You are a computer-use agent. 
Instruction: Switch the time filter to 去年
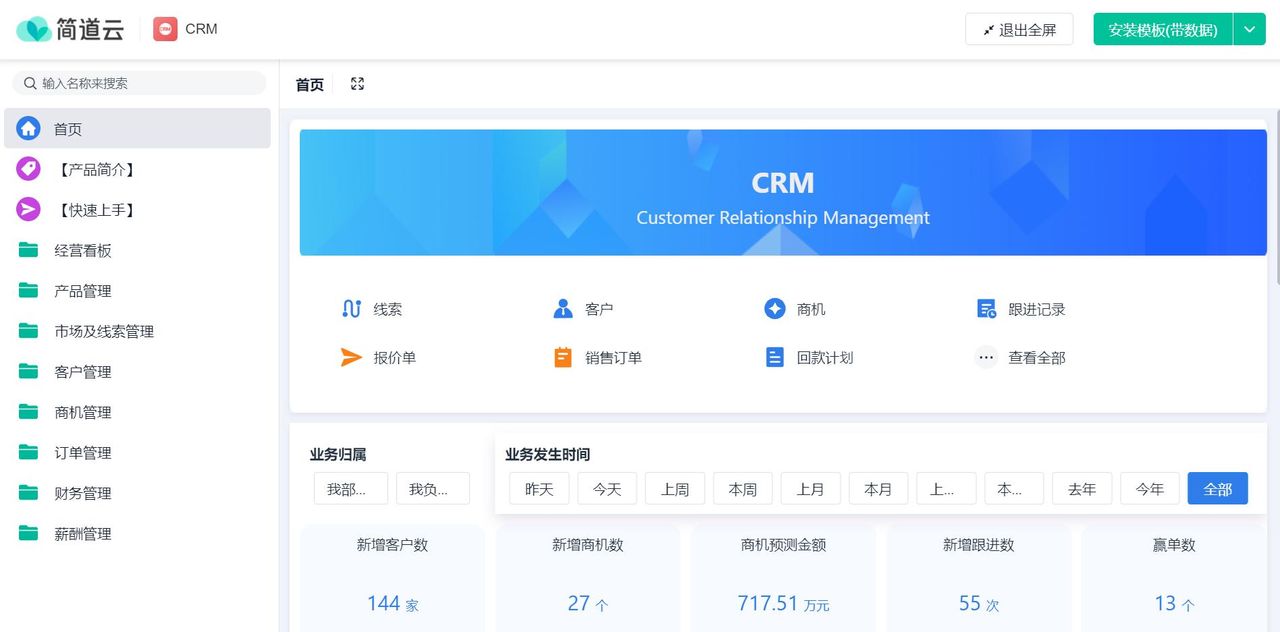[1082, 489]
